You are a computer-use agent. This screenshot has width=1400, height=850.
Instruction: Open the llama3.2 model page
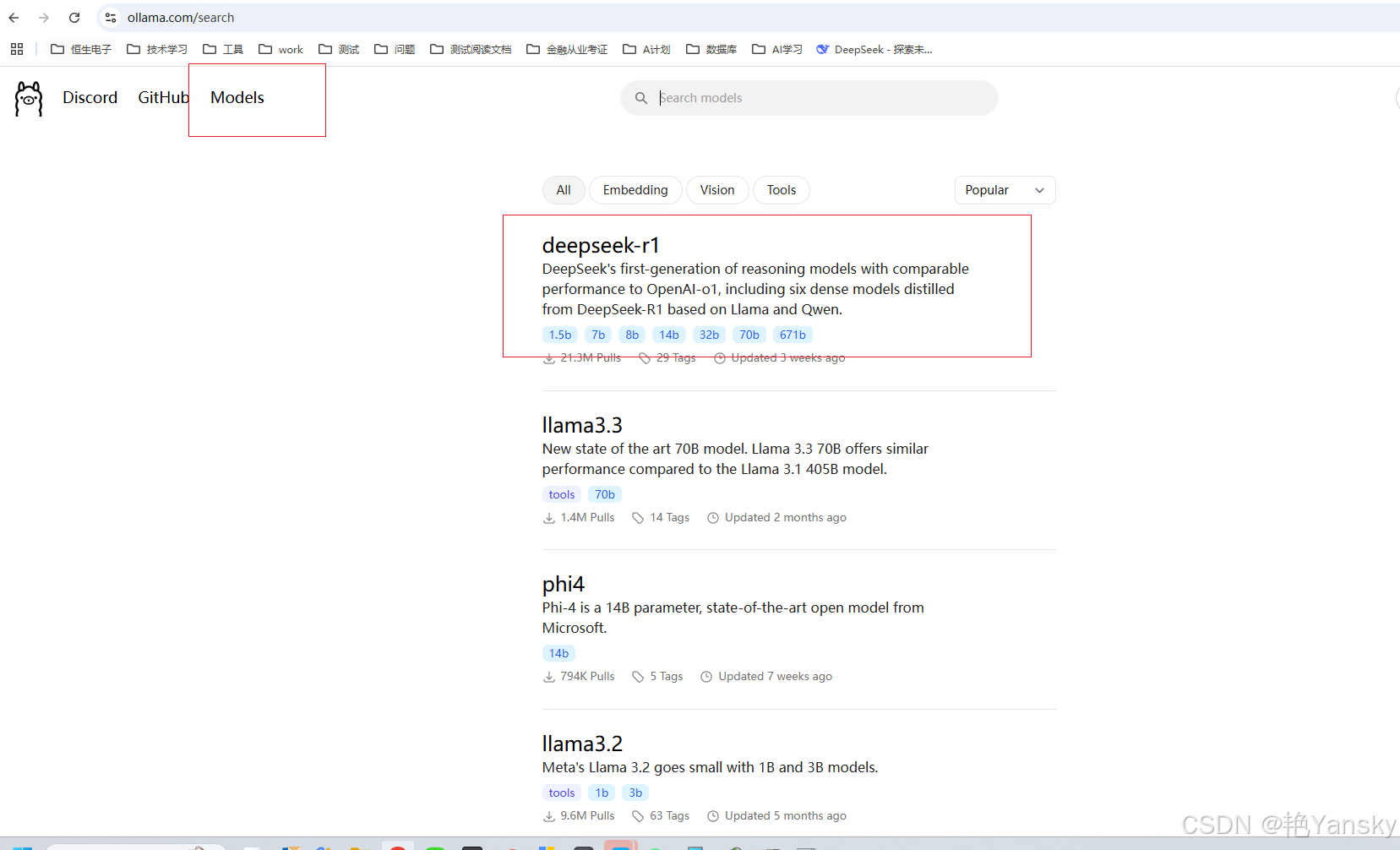click(582, 744)
